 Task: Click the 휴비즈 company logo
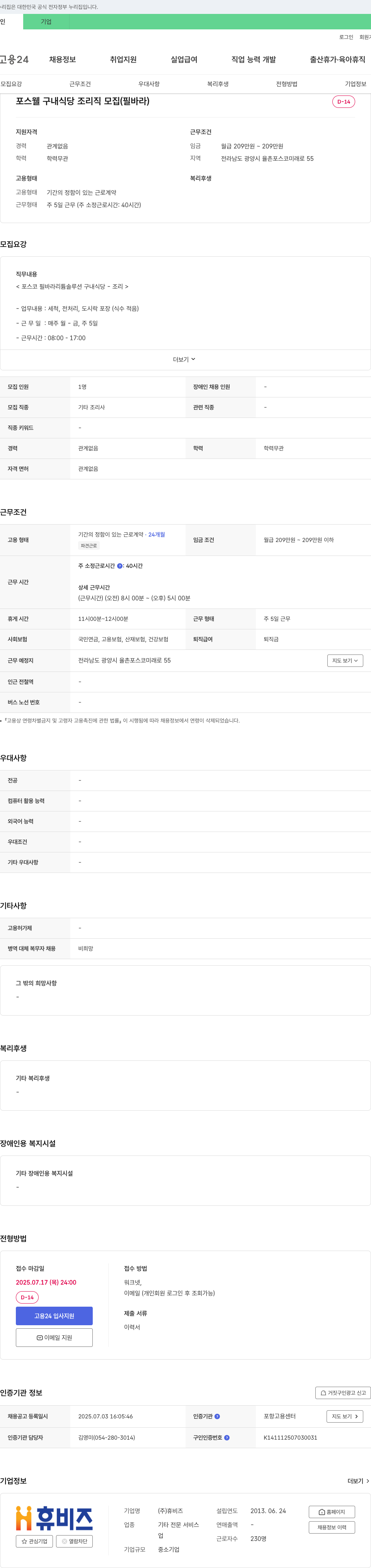point(54,1518)
